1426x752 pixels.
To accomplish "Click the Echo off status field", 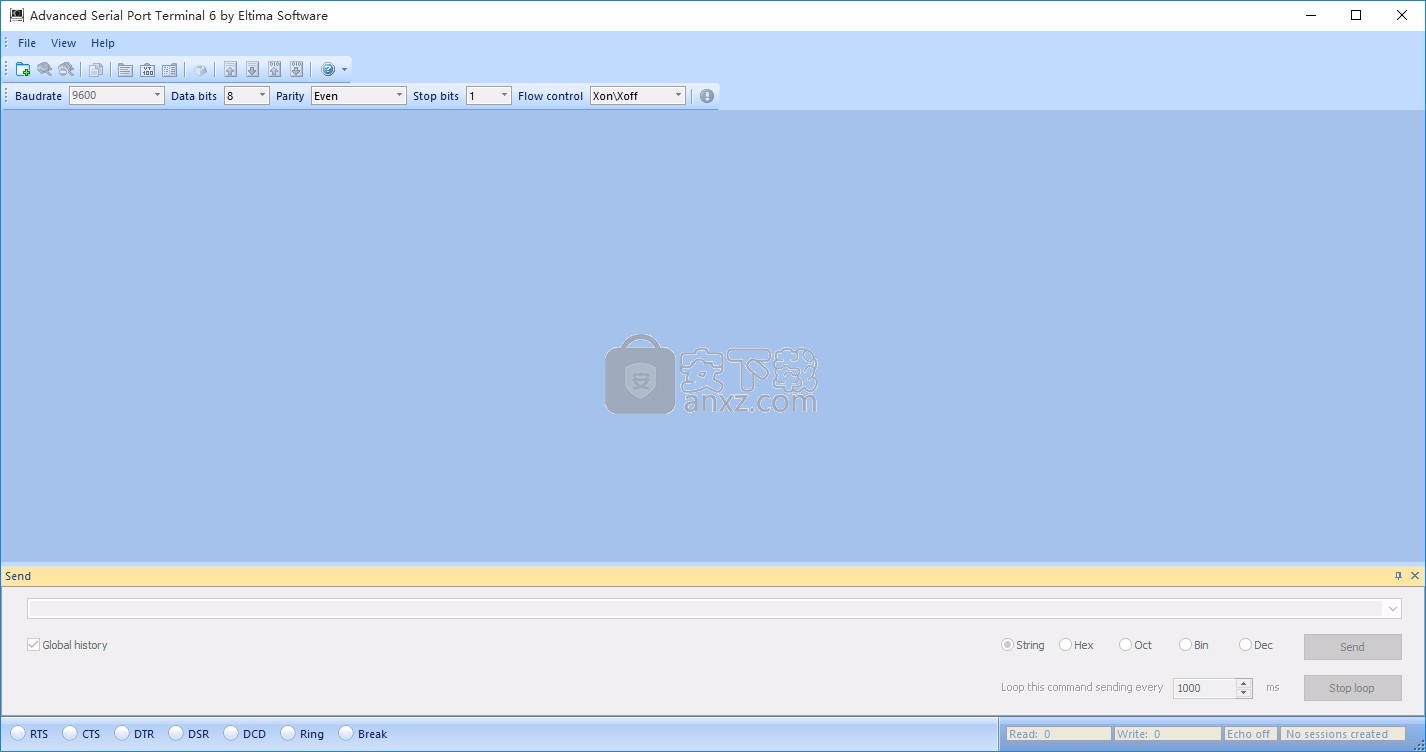I will pyautogui.click(x=1252, y=734).
